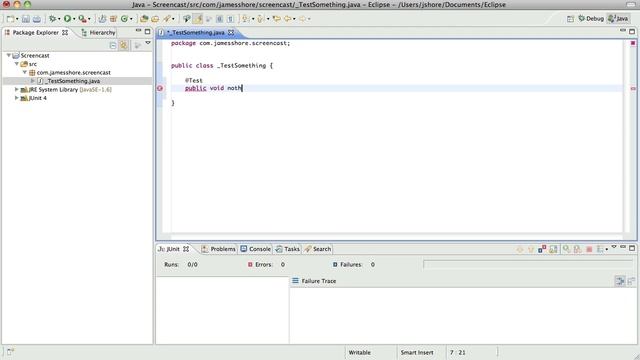The width and height of the screenshot is (640, 360).
Task: Open dropdown arrow beside New file icon
Action: pyautogui.click(x=17, y=19)
